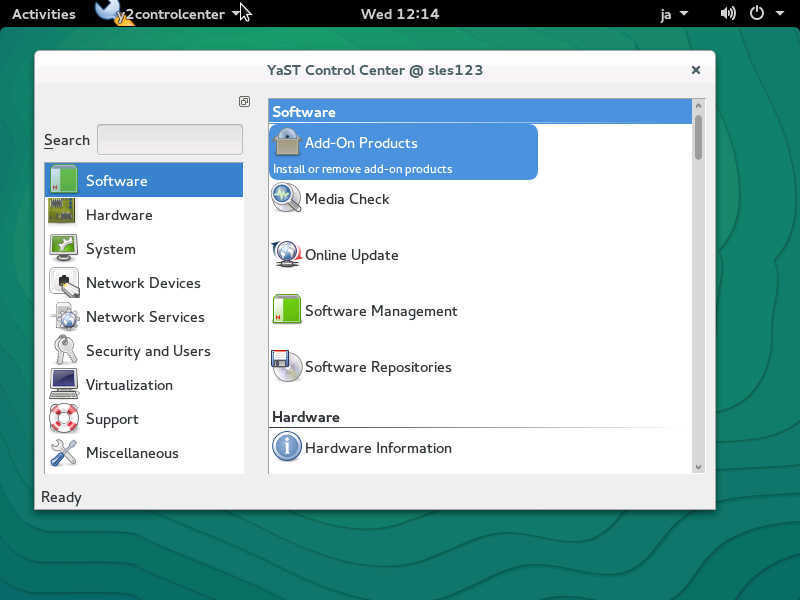Viewport: 800px width, 600px height.
Task: Click the module list scrollbar thumb
Action: coord(698,138)
